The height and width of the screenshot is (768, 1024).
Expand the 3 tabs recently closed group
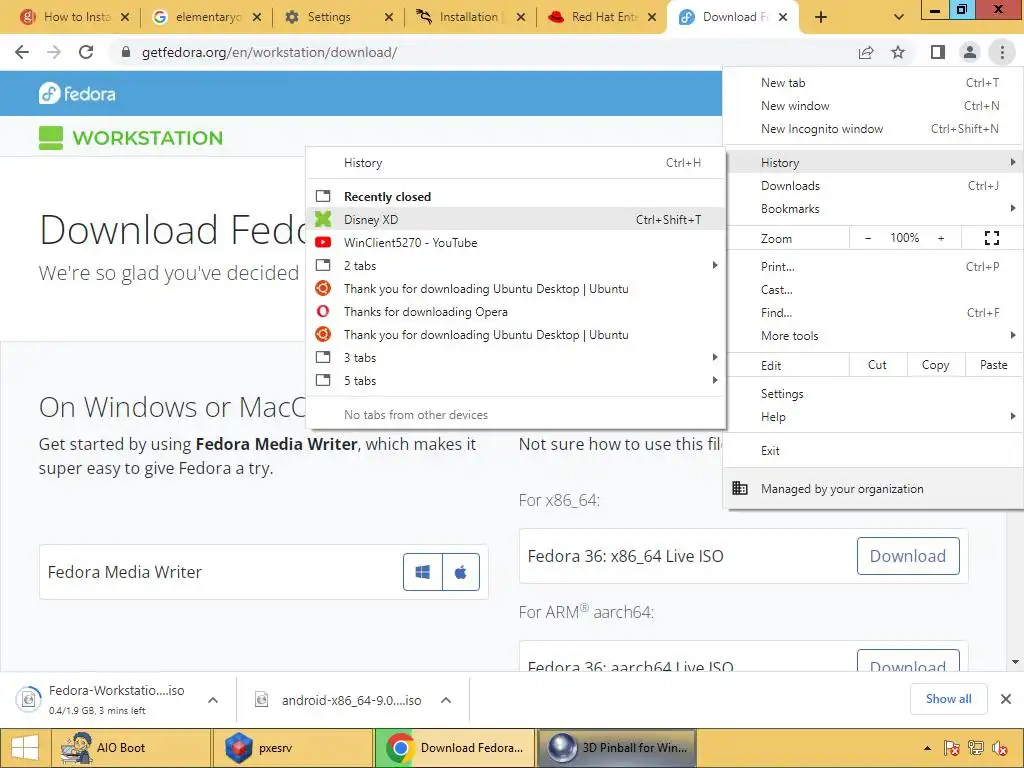[x=516, y=358]
